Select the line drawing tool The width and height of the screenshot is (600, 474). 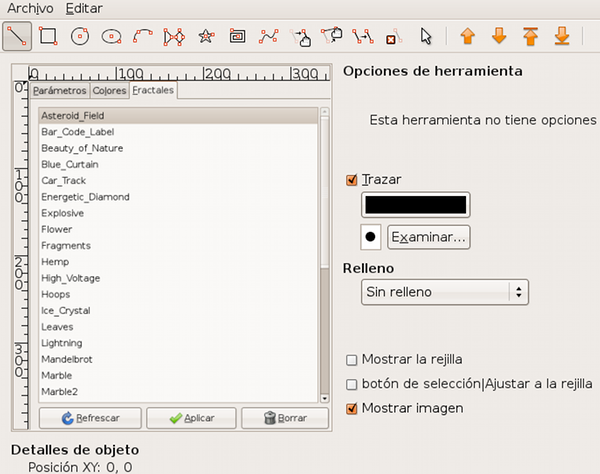click(17, 36)
